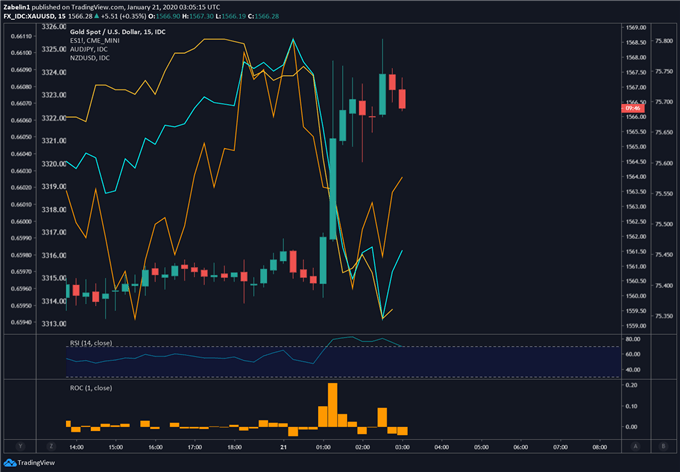Viewport: 680px width, 472px height.
Task: Click the 3313.00 ES1 axis label
Action: pos(54,324)
